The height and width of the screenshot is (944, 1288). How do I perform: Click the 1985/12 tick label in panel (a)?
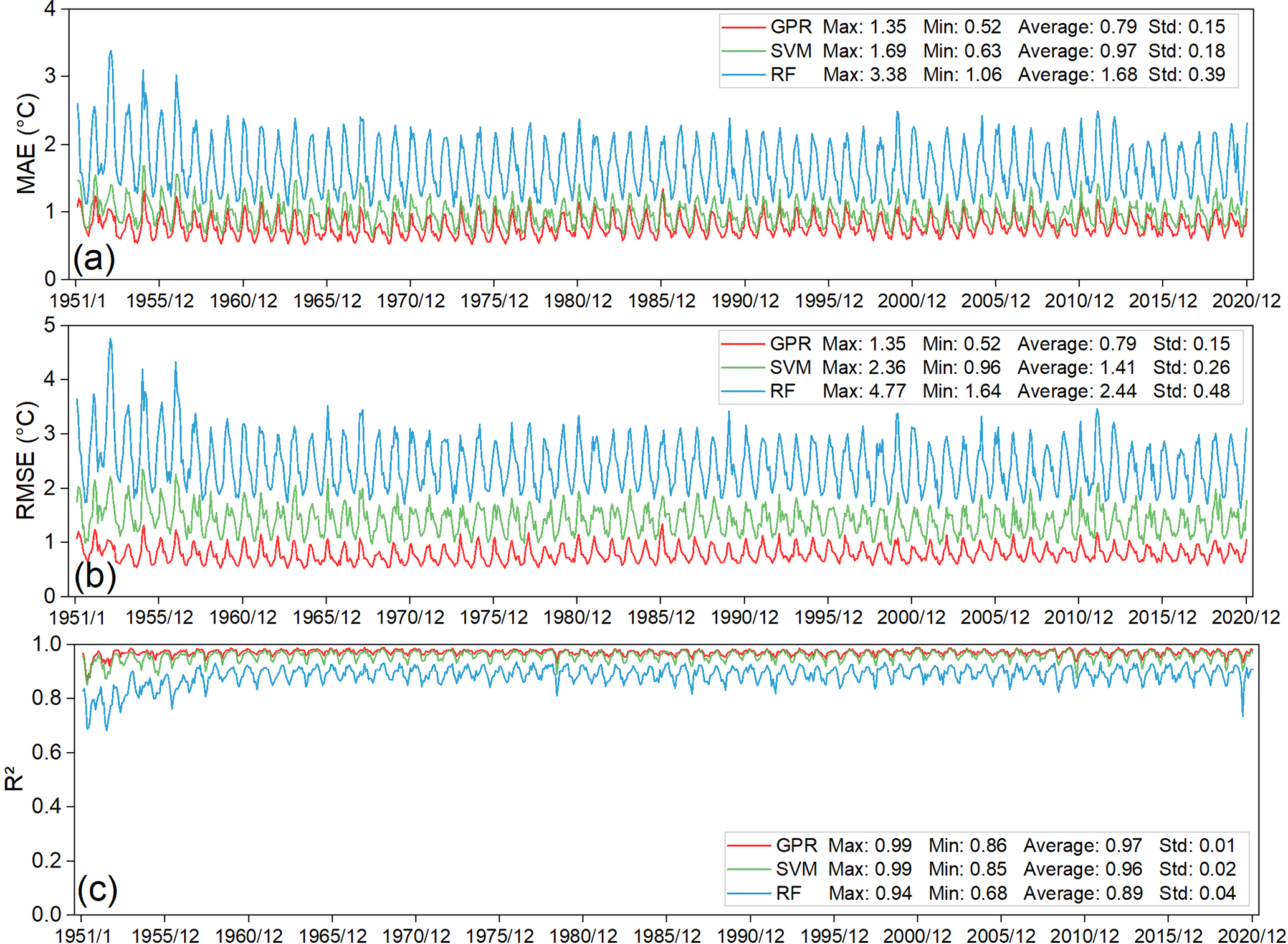click(661, 301)
